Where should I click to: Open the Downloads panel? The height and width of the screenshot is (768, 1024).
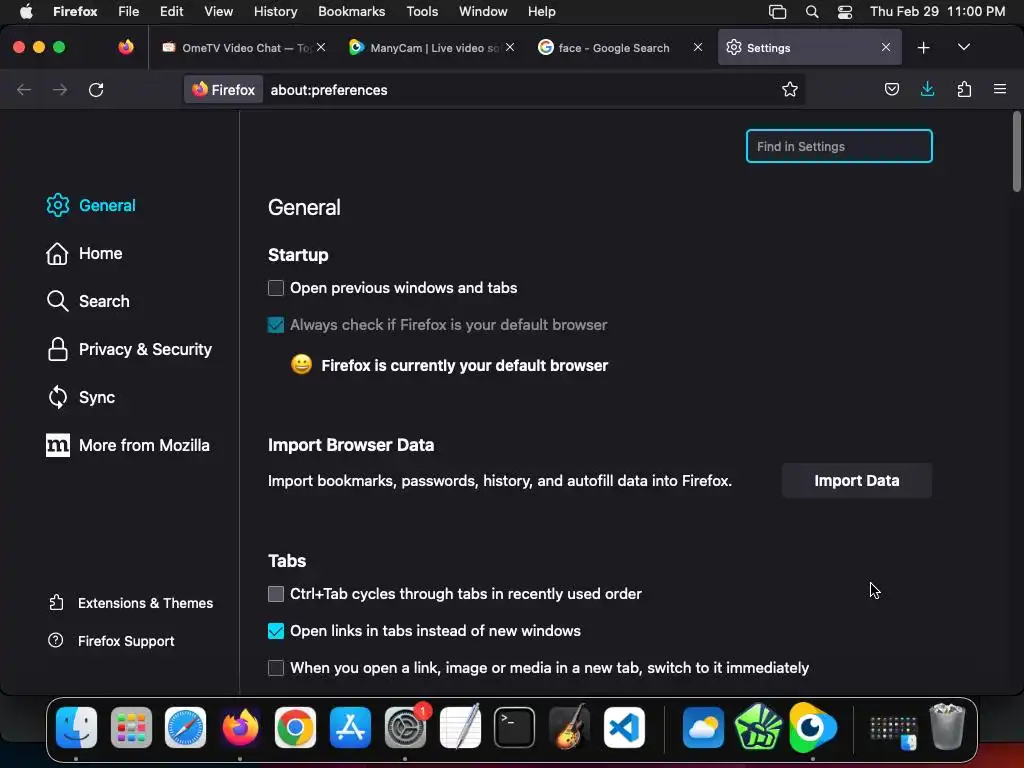pyautogui.click(x=927, y=89)
